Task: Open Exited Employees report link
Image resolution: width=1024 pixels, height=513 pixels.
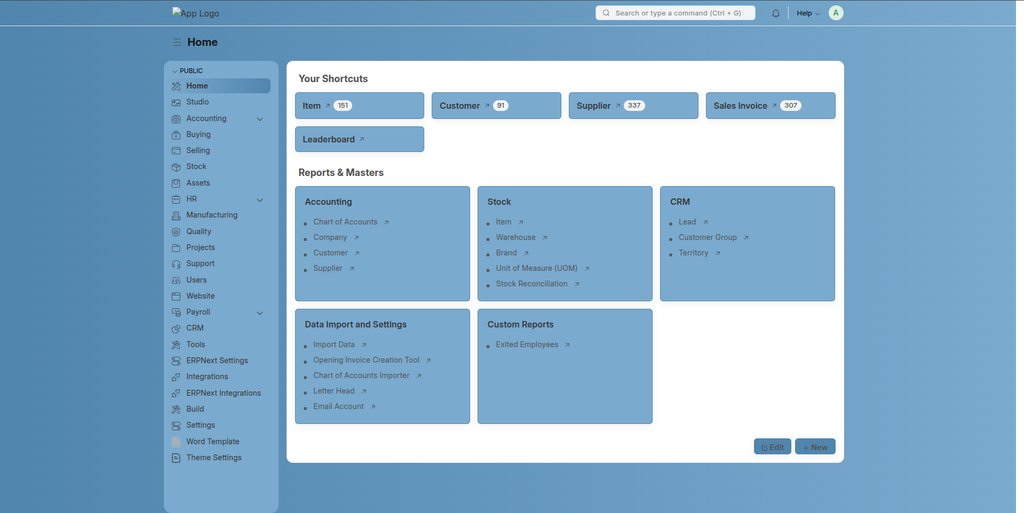Action: coord(527,345)
